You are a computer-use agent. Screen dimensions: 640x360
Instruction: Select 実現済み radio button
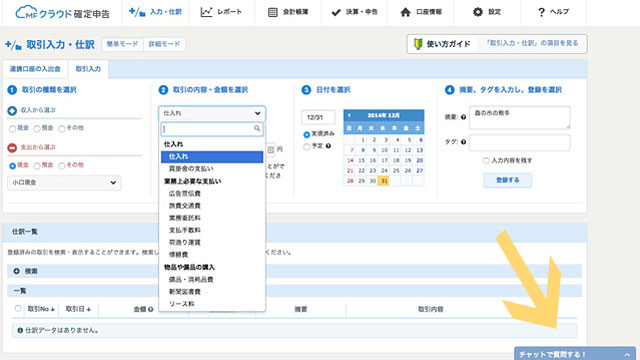307,134
